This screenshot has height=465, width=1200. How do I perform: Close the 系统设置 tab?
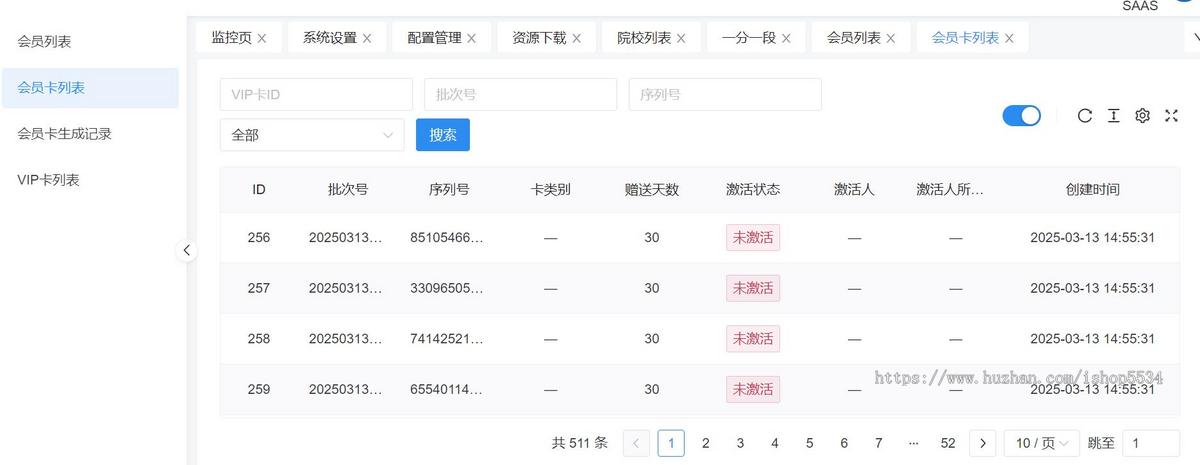point(367,38)
